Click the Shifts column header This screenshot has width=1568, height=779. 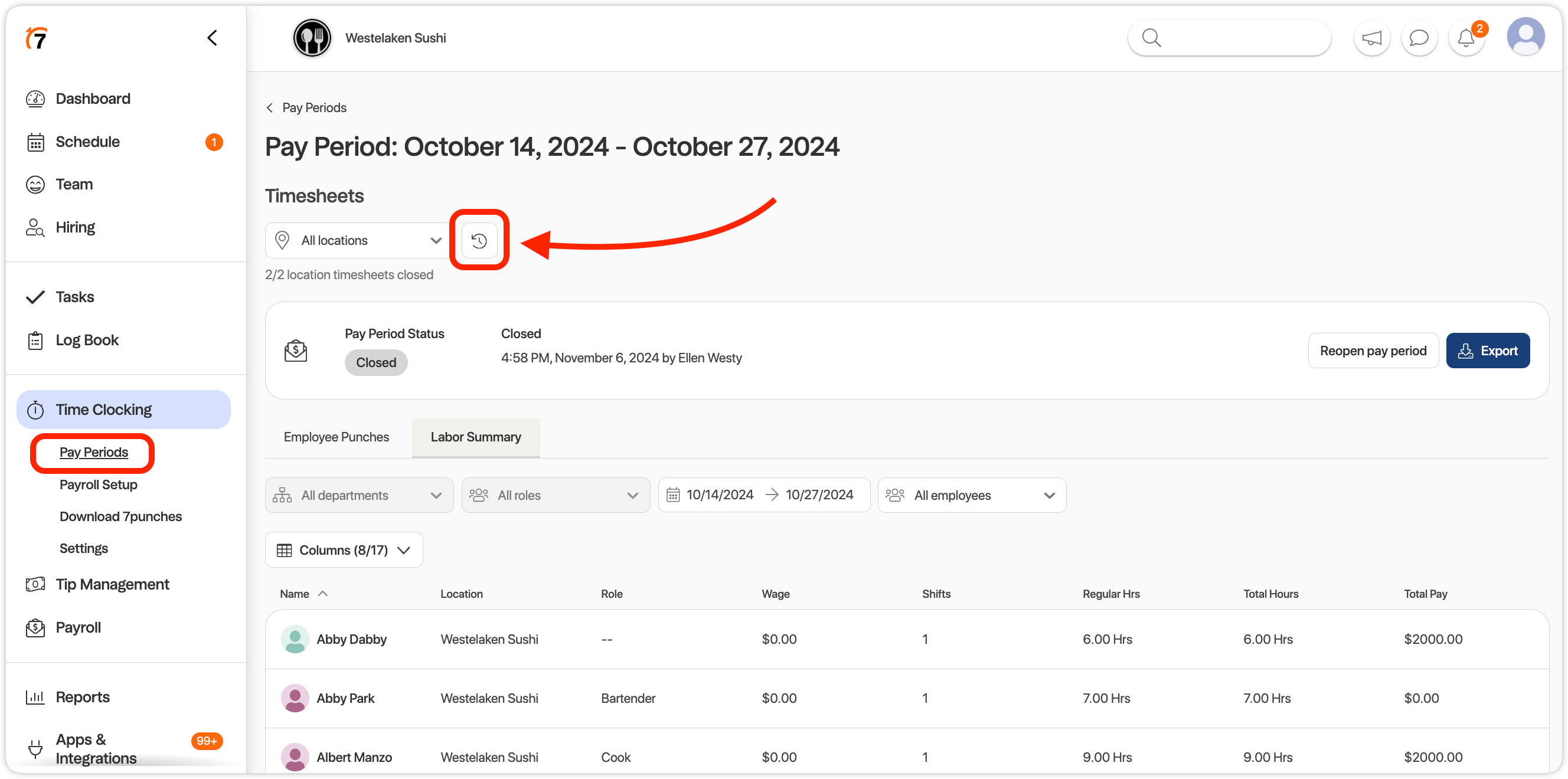[936, 594]
